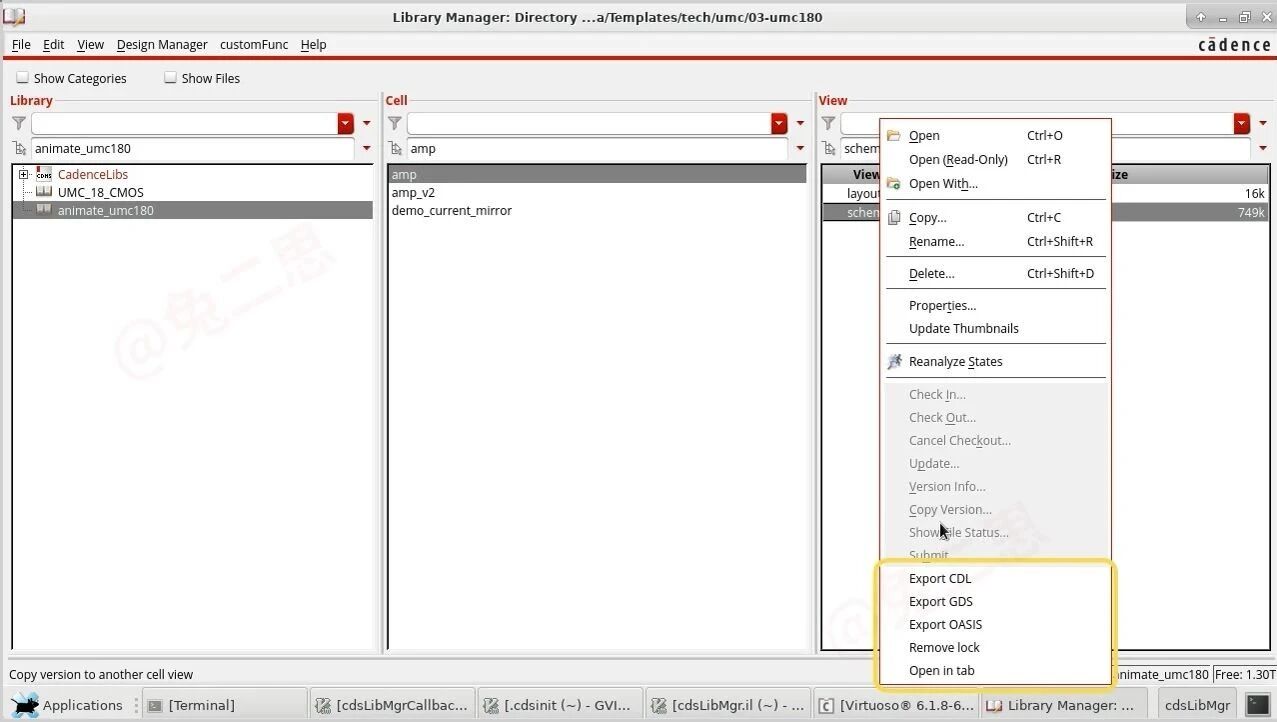
Task: Click the cdsLibMgr taskbar button
Action: (x=1198, y=705)
